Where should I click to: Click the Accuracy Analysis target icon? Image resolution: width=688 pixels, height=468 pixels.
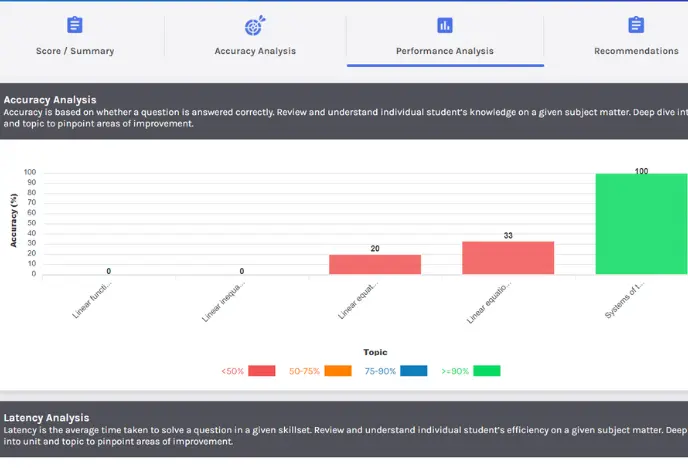click(254, 26)
